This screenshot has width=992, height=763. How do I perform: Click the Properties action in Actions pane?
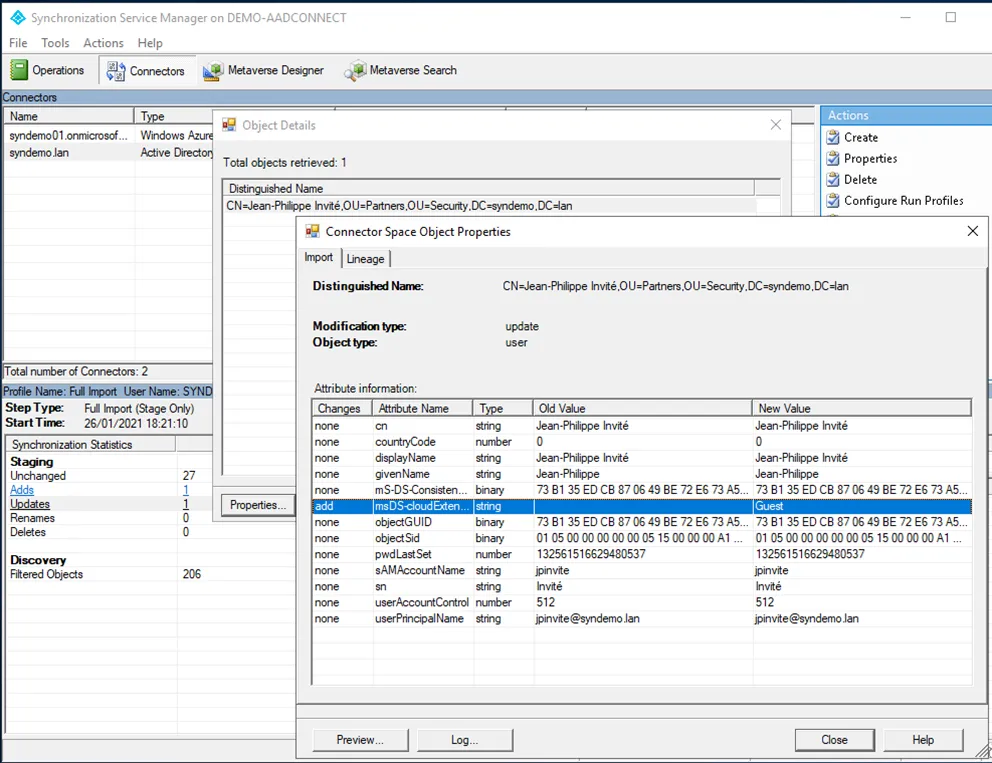(870, 158)
